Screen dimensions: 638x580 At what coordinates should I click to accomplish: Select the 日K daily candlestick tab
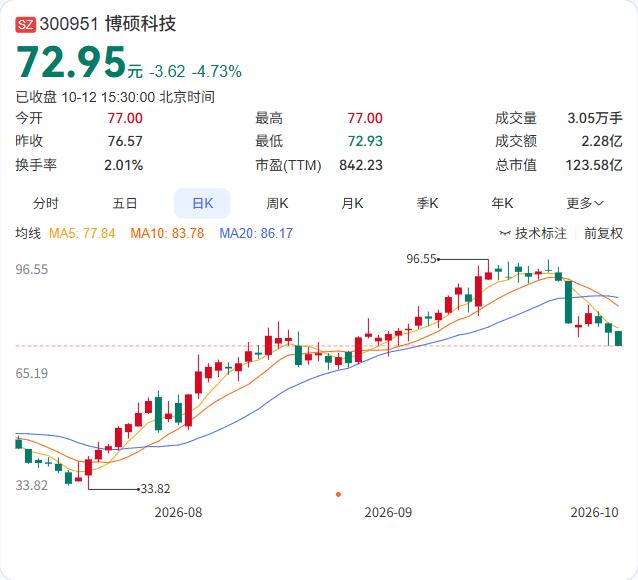pos(202,203)
